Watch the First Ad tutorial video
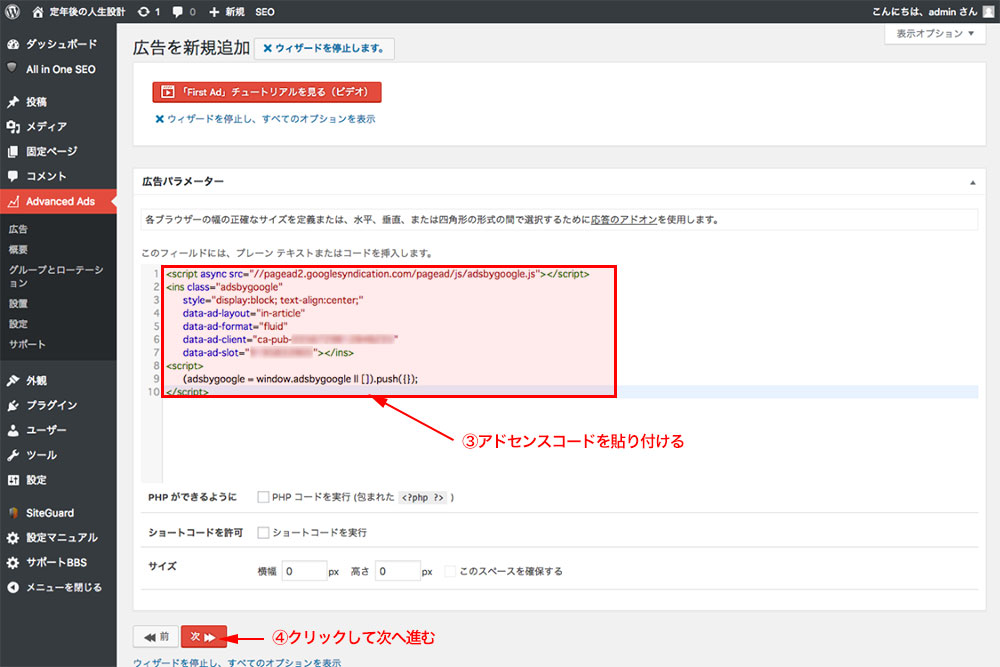The image size is (1000, 667). tap(267, 92)
